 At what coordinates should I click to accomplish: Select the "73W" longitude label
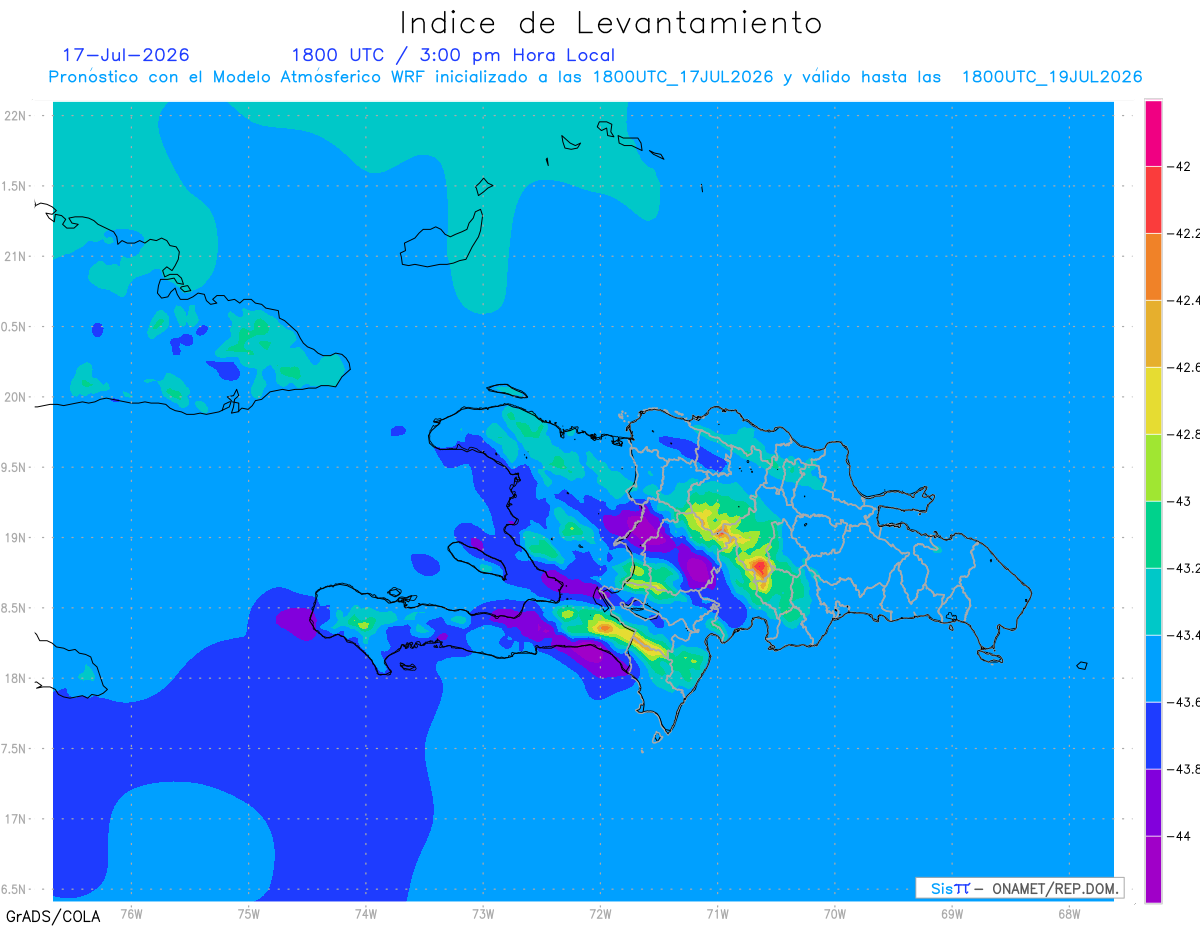point(483,913)
